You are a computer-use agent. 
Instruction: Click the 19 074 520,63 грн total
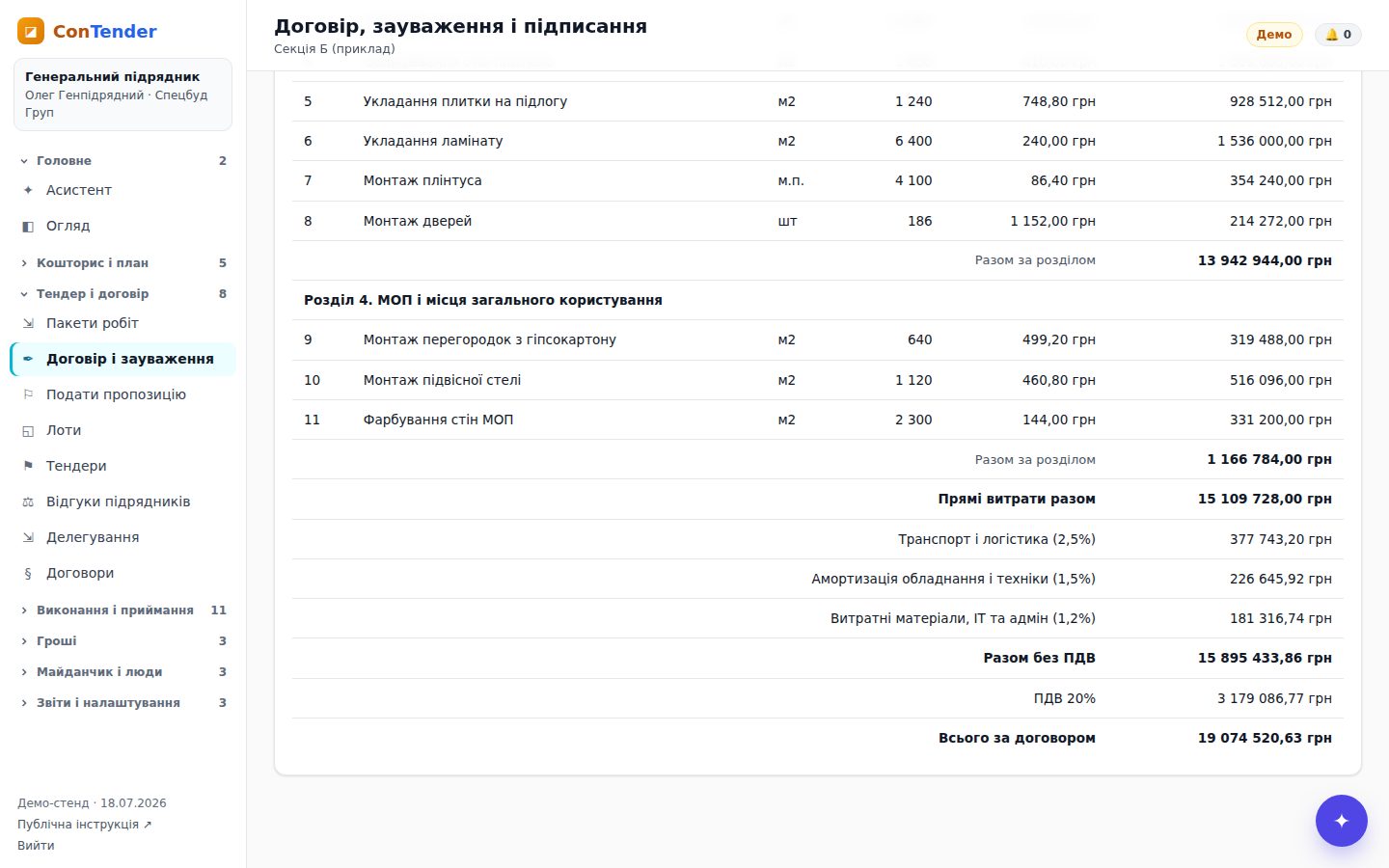point(1265,738)
